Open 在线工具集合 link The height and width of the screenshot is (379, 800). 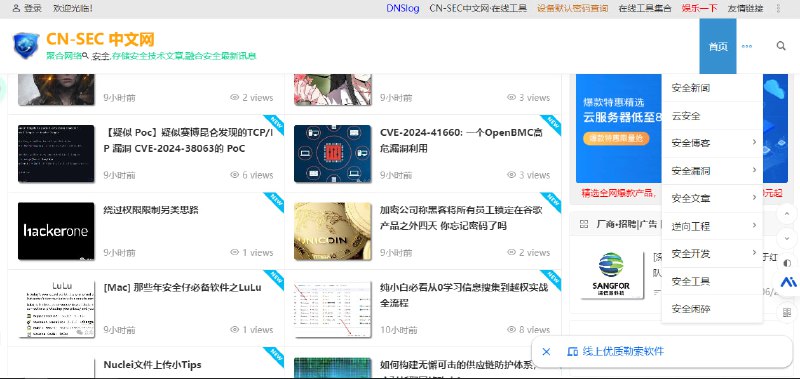(645, 8)
